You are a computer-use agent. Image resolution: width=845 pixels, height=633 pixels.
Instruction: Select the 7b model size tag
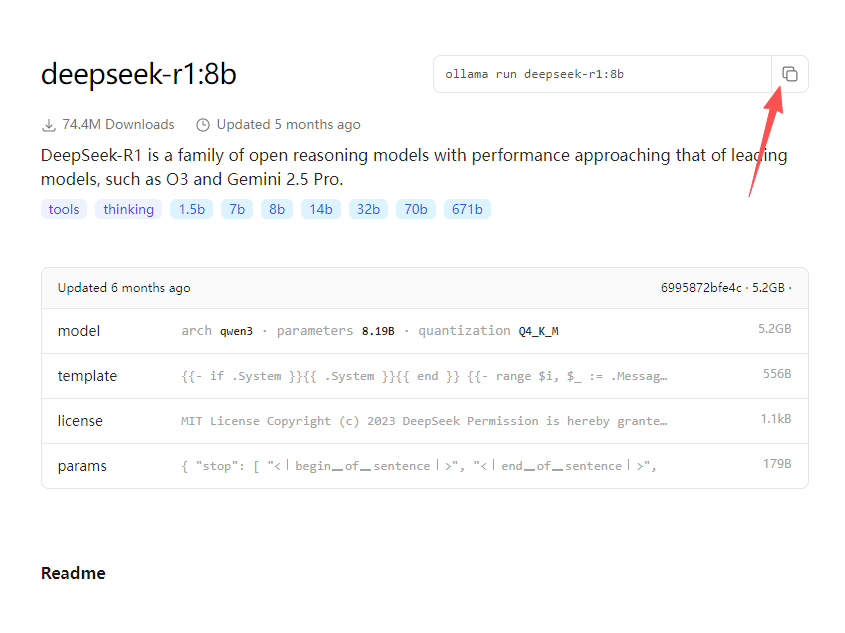[237, 209]
